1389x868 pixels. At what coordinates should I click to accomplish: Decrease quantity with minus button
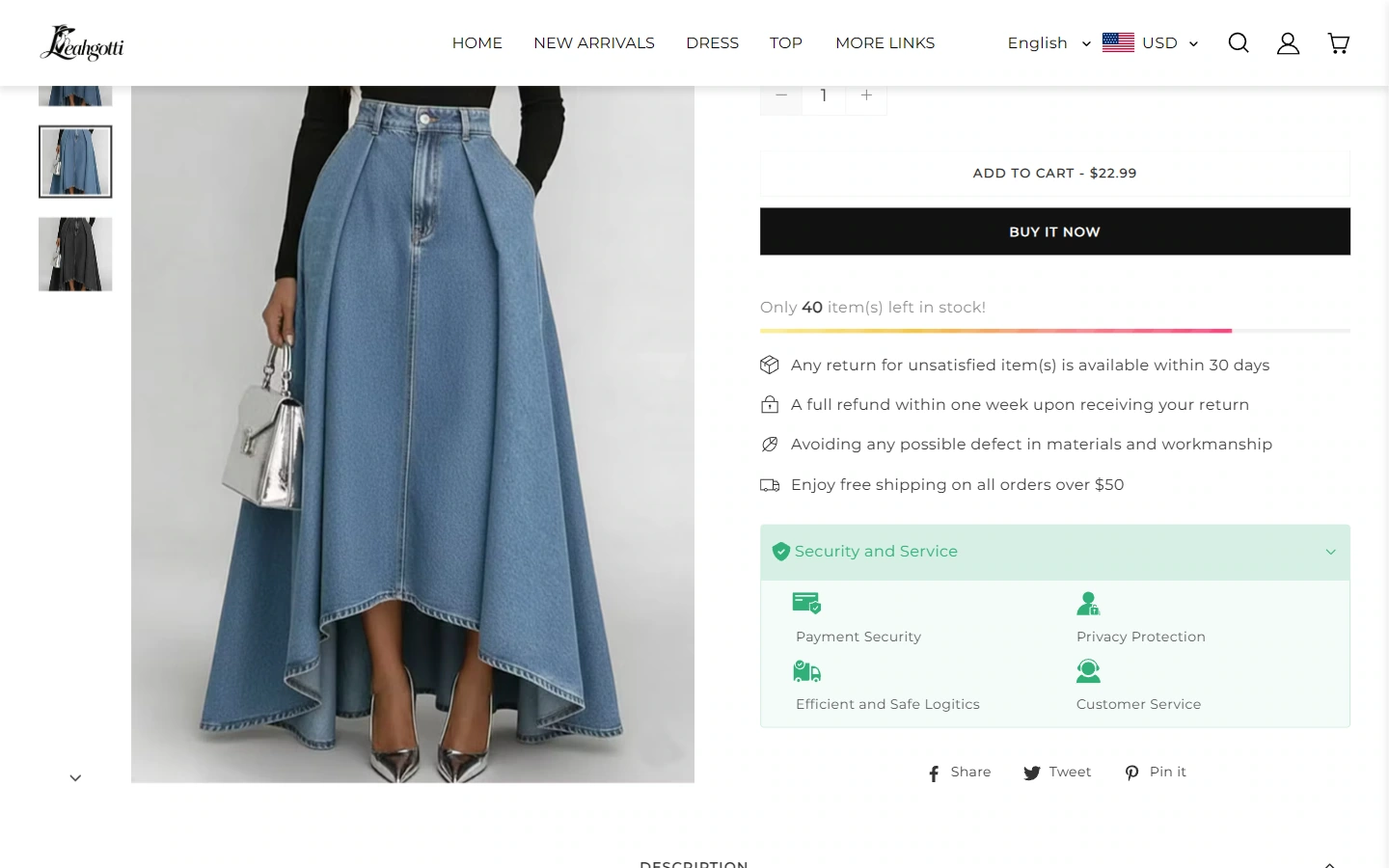pos(781,95)
